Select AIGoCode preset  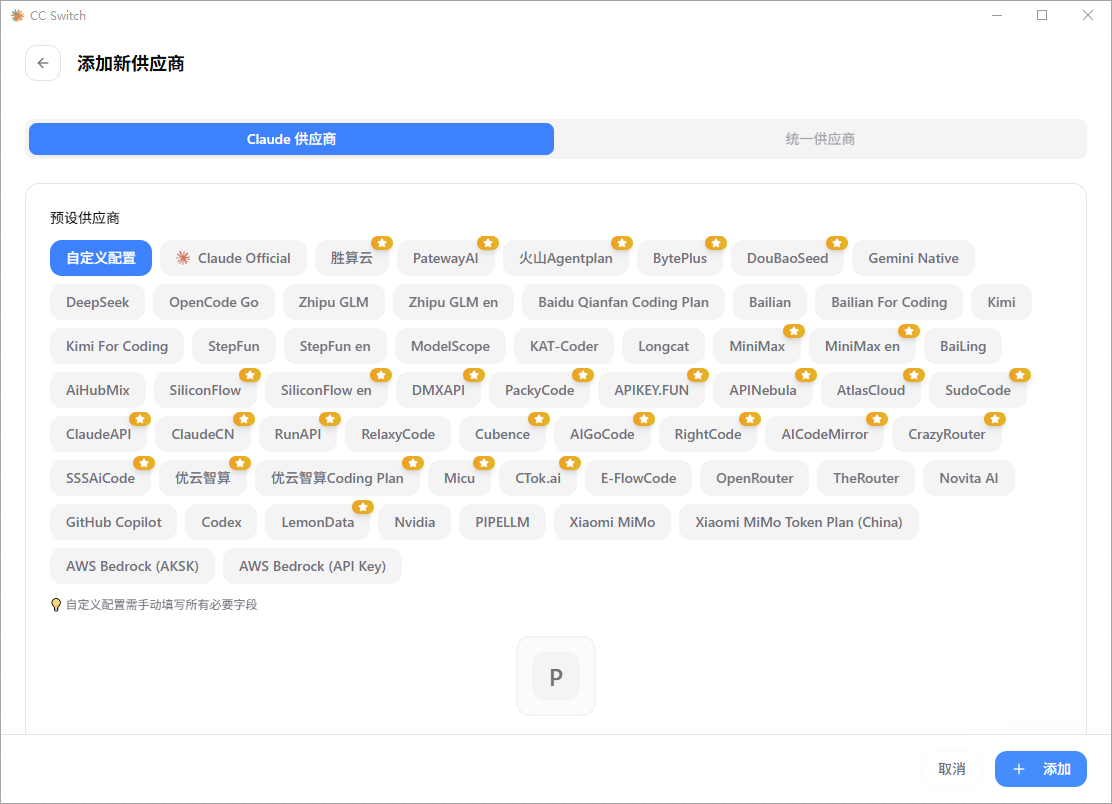click(602, 434)
